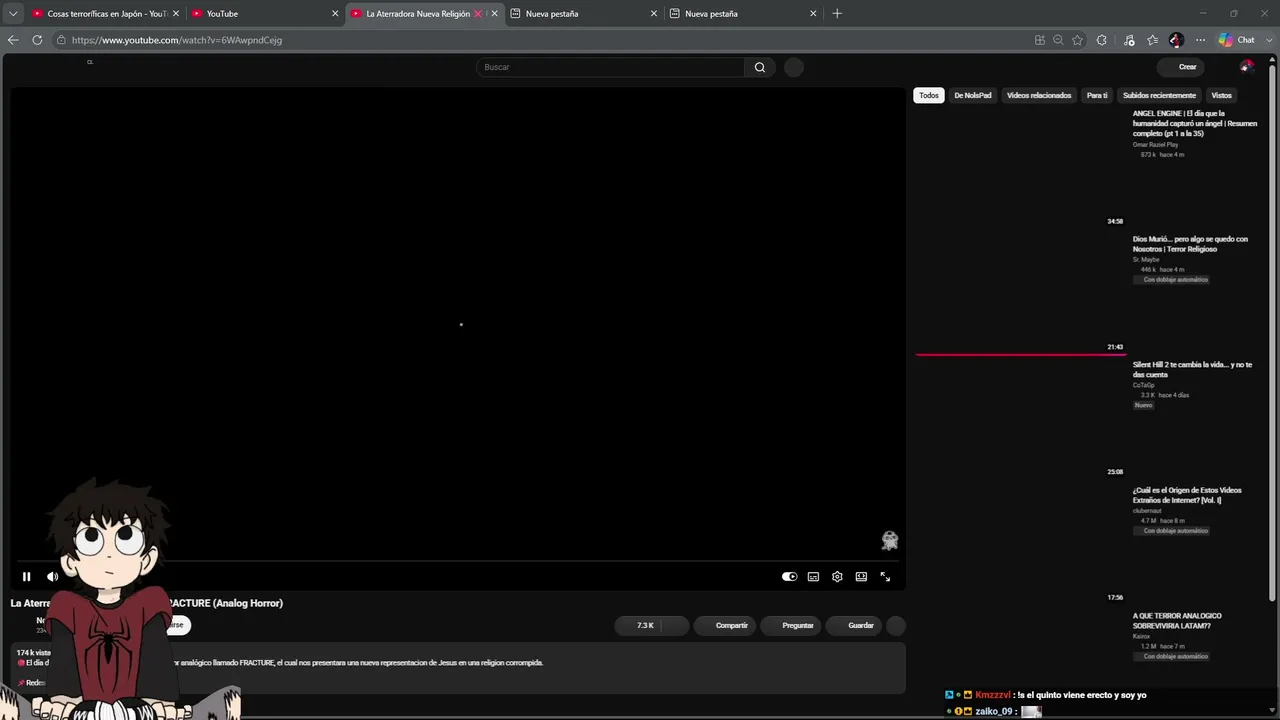Screen dimensions: 1280x720
Task: Close the "La Aterradora Nueva Religión" tab
Action: (x=494, y=14)
